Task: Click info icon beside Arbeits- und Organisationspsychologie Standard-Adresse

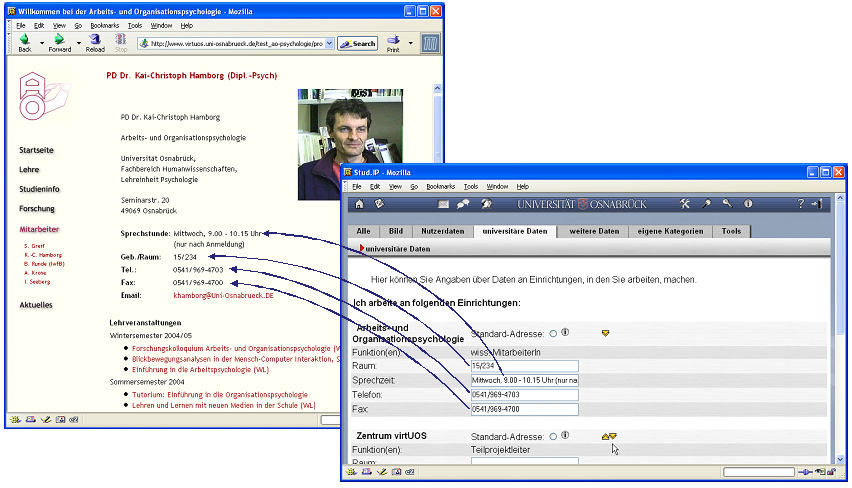Action: coord(565,333)
